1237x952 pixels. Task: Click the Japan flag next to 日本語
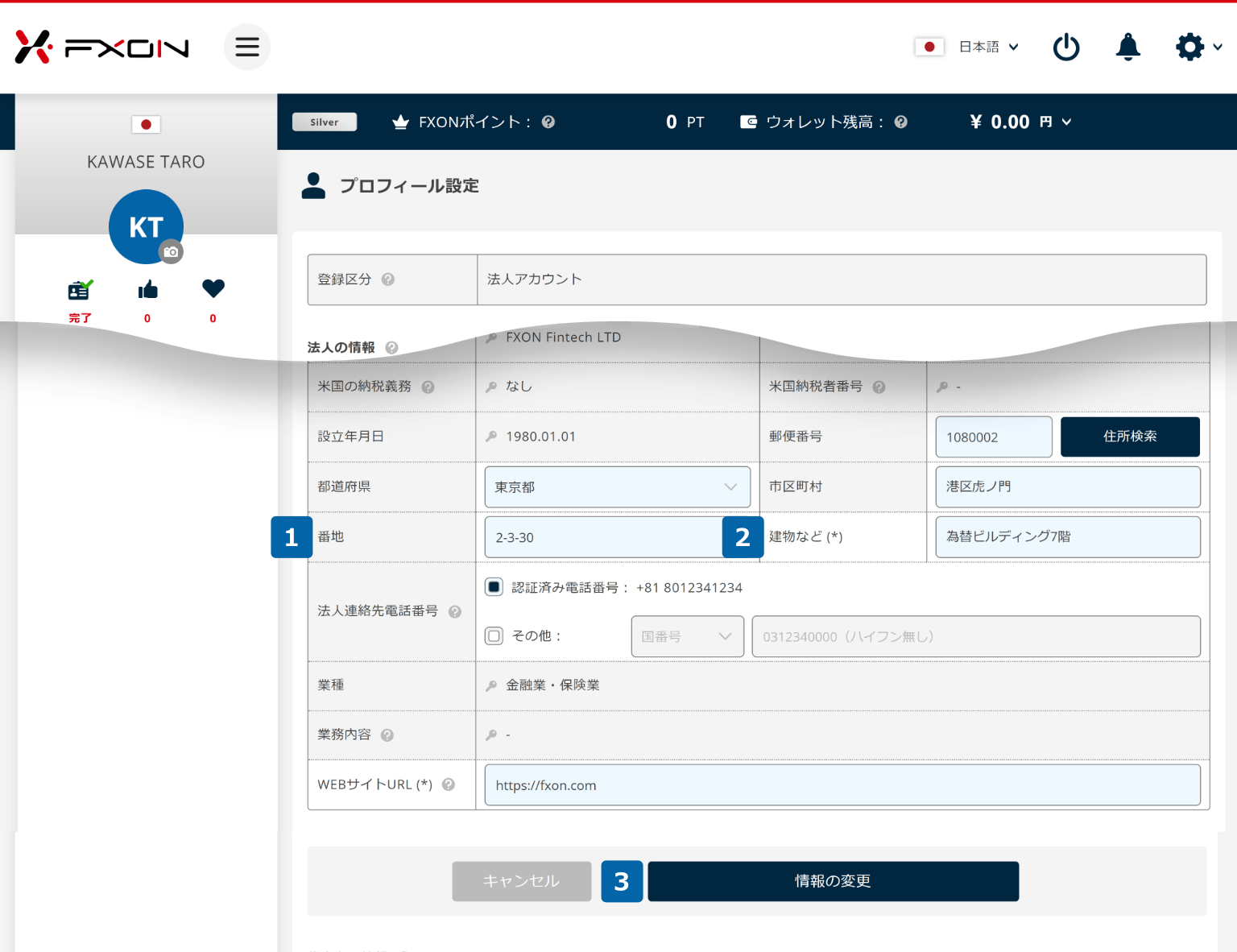tap(929, 47)
